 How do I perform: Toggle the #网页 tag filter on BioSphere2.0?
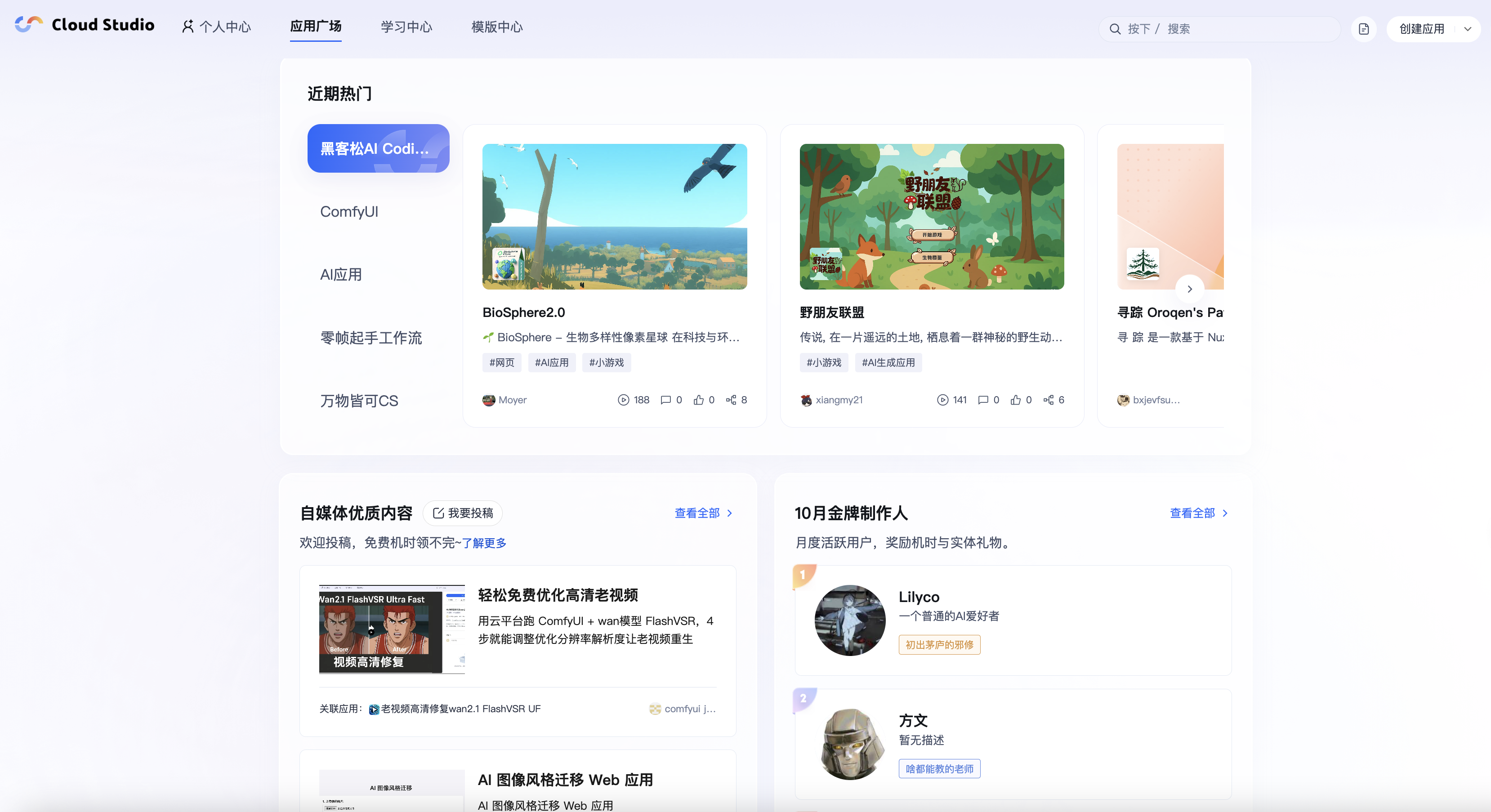point(501,362)
